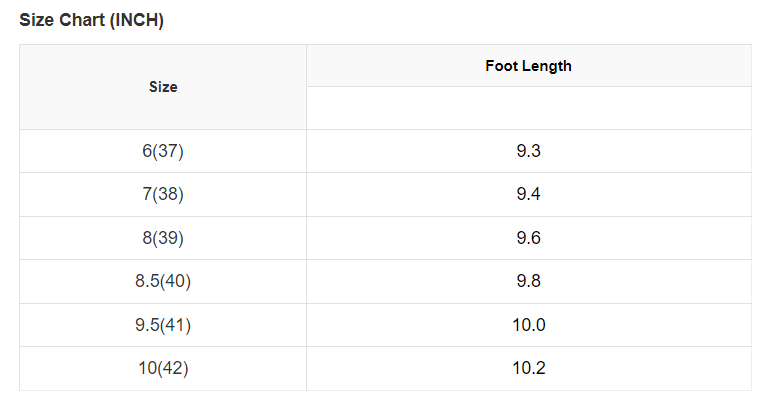769x405 pixels.
Task: Click the 9.6 foot length value
Action: pos(528,238)
